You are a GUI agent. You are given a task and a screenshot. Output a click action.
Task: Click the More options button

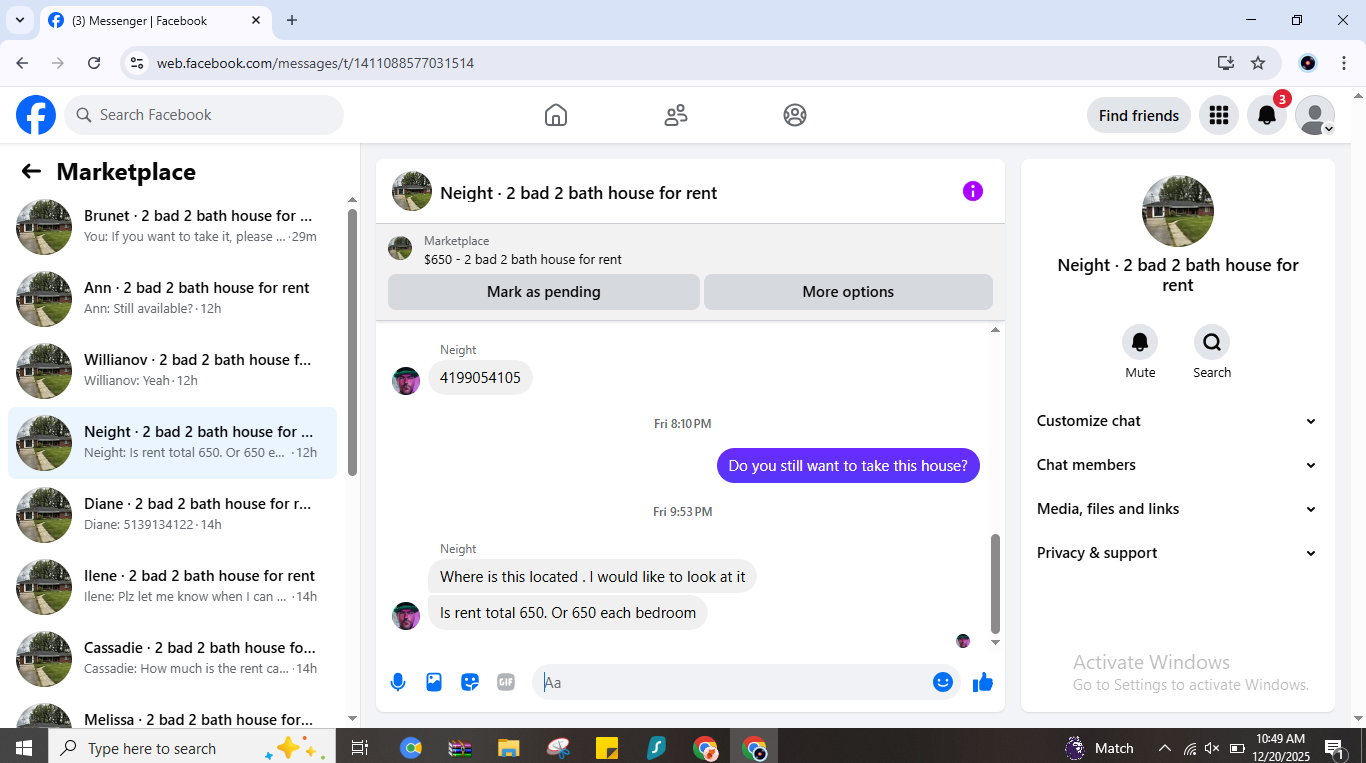pos(848,292)
